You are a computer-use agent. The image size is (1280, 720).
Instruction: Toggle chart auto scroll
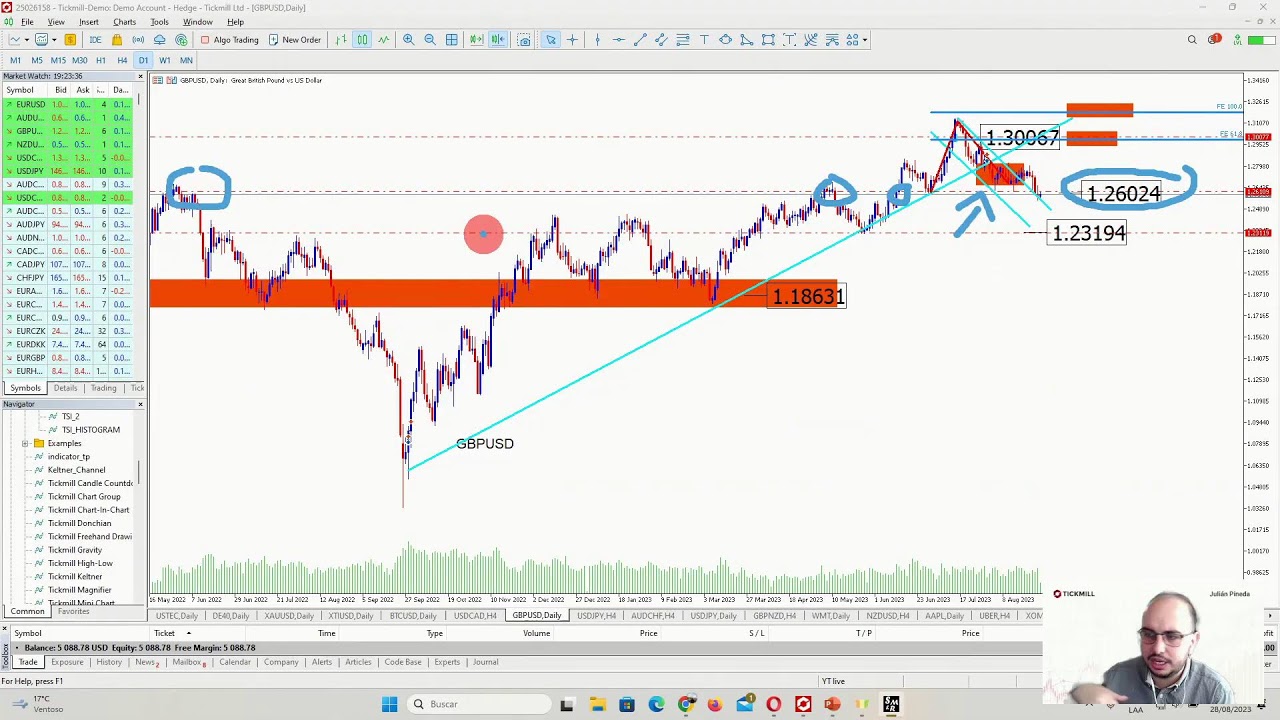click(476, 40)
